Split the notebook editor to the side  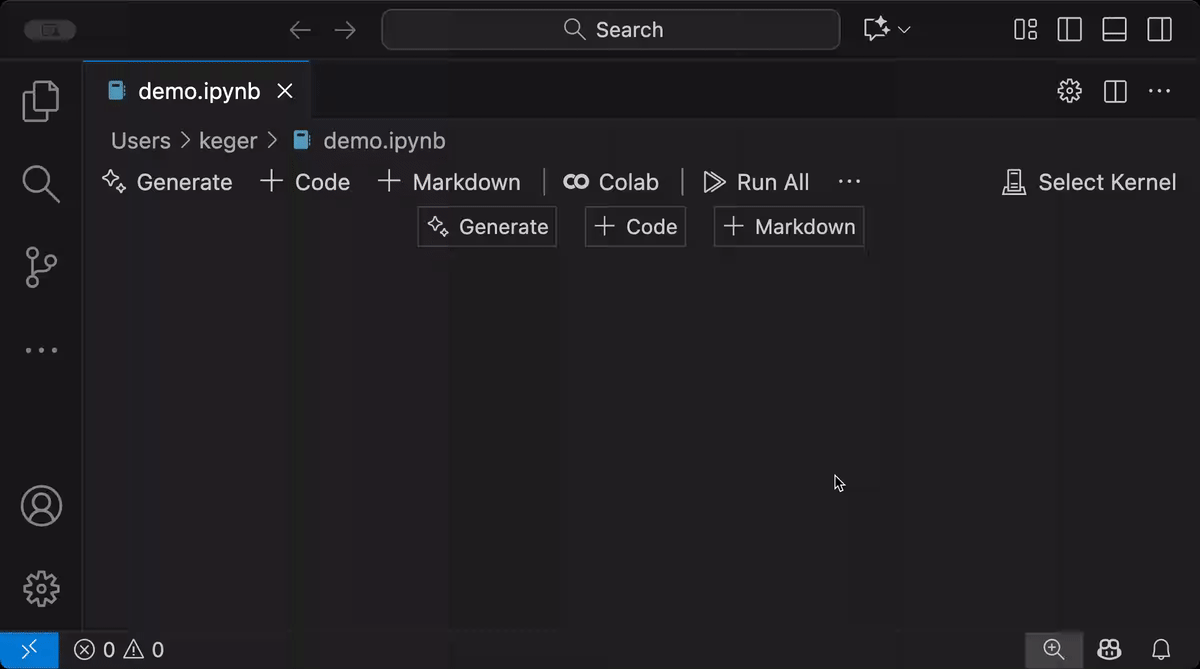coord(1115,91)
